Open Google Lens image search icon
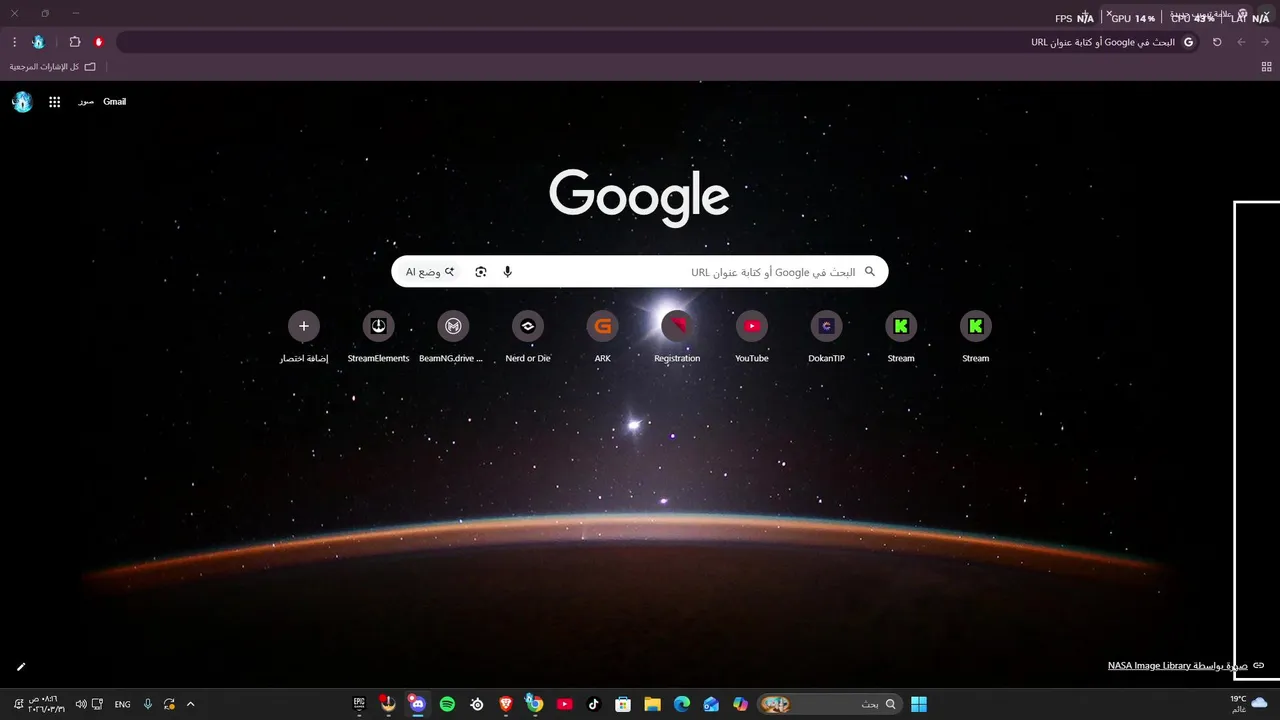 click(x=481, y=272)
